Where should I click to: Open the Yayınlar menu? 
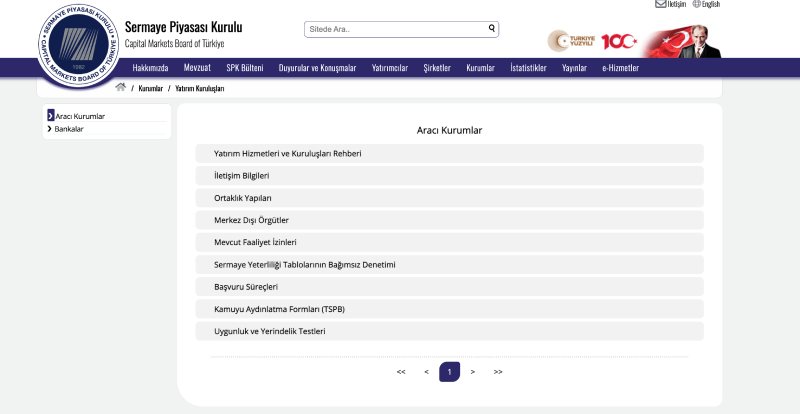pos(574,68)
